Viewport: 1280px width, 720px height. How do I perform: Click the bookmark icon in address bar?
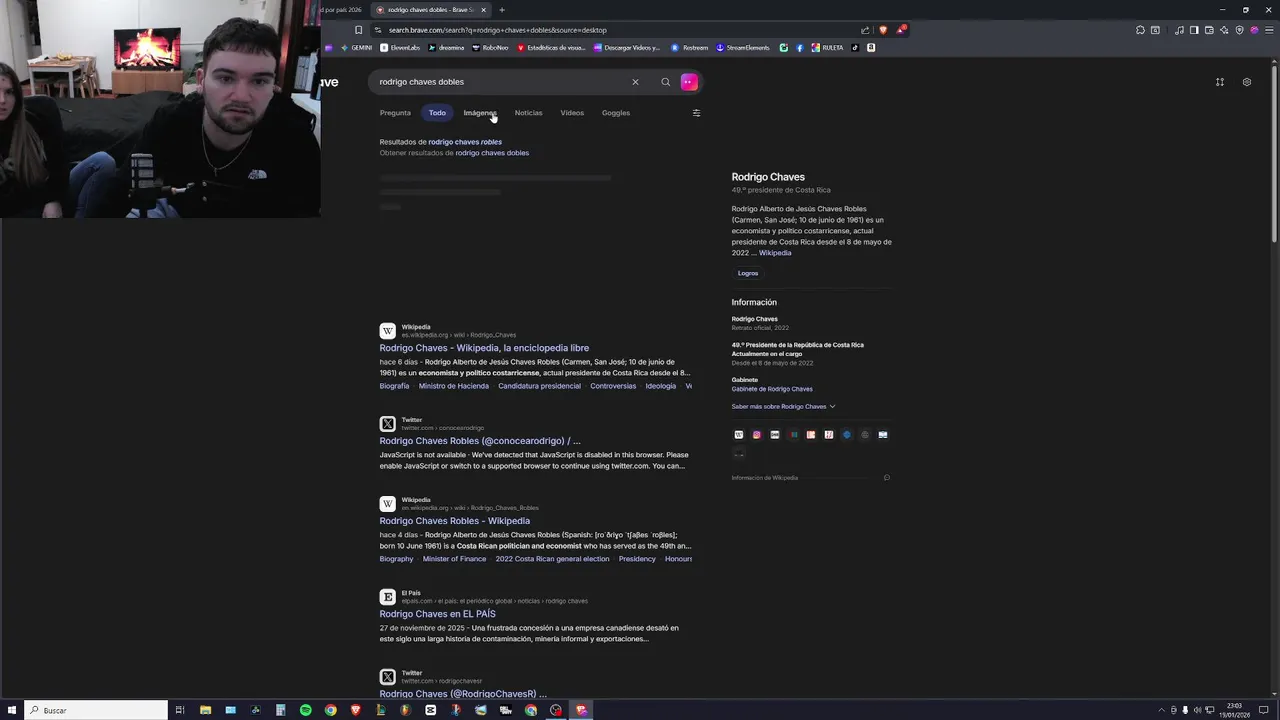point(358,30)
